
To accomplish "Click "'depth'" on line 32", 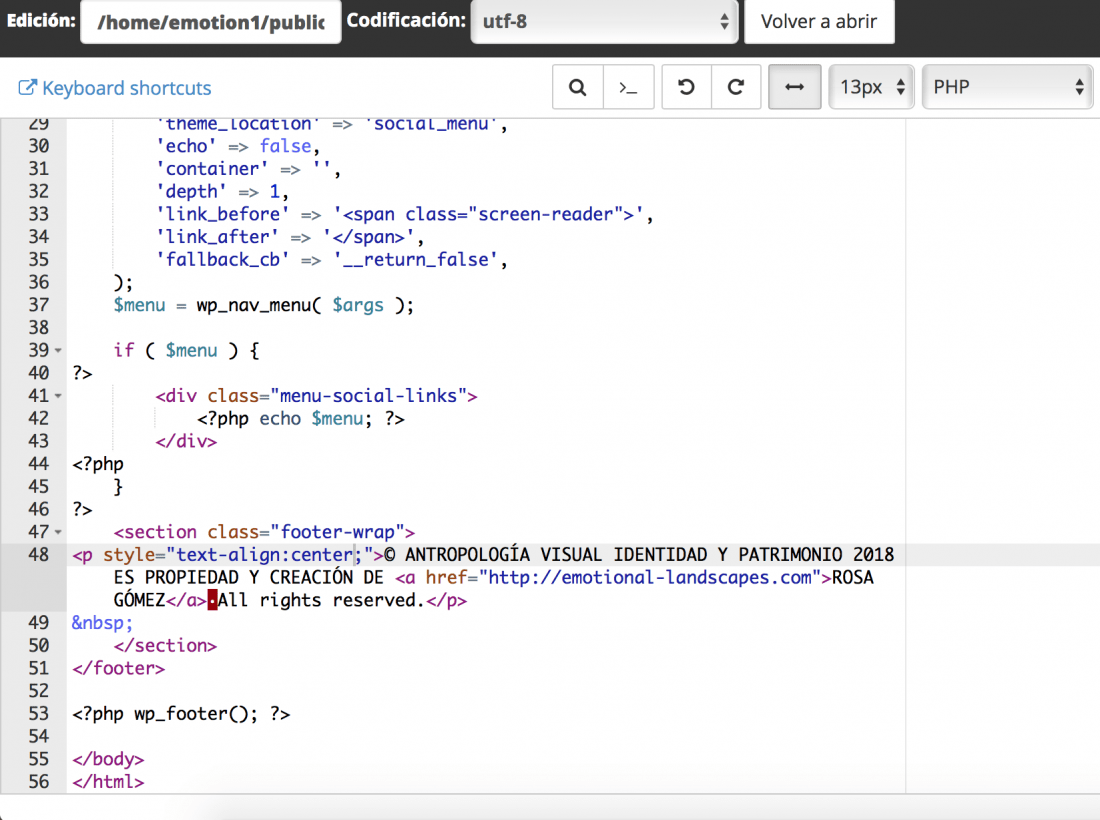I will [192, 191].
